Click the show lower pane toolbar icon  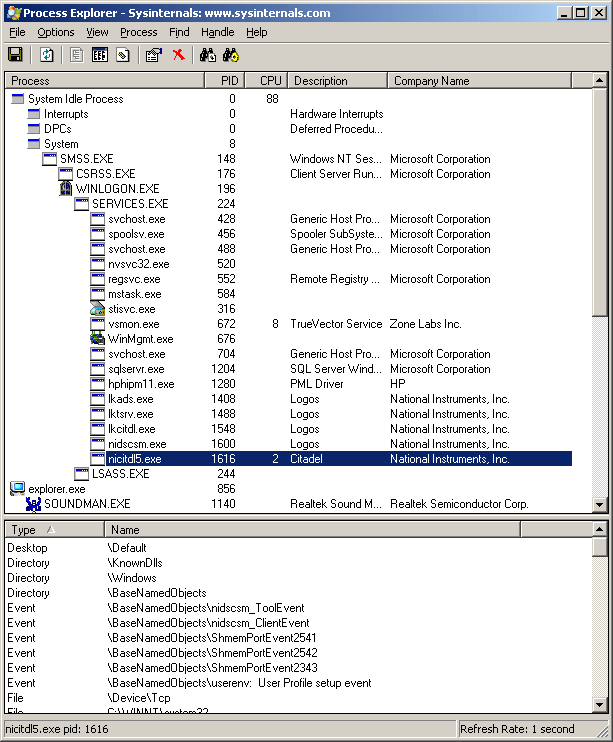76,55
